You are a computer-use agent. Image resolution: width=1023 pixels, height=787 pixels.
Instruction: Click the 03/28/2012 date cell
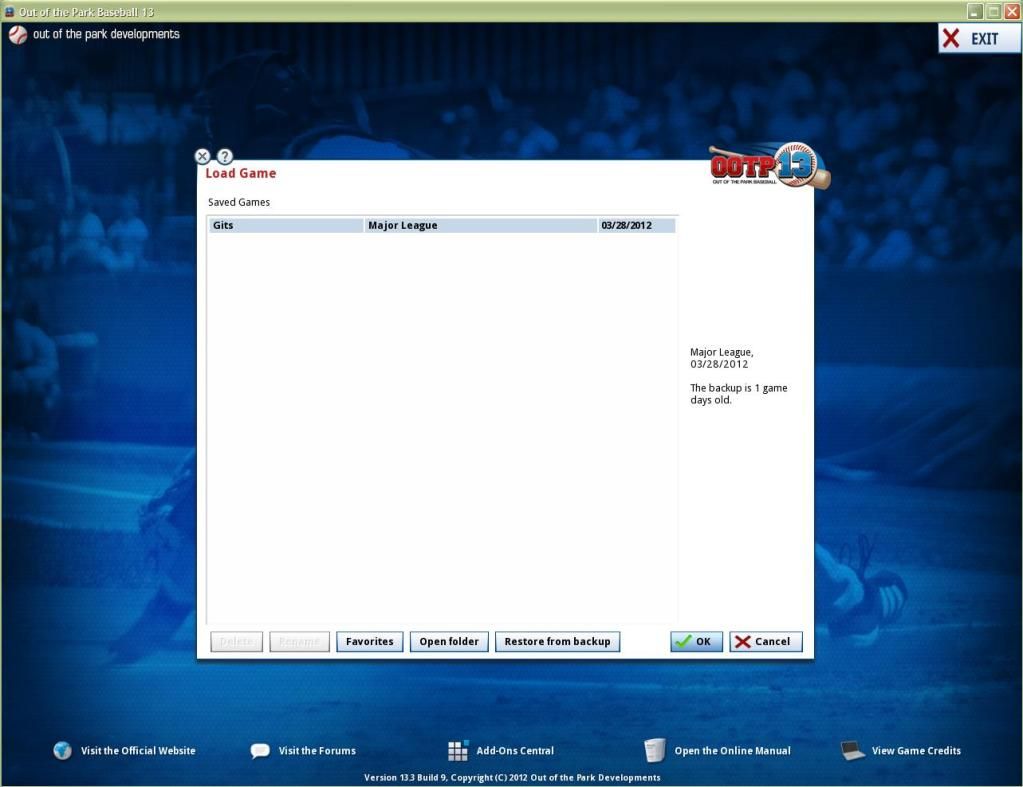[636, 225]
